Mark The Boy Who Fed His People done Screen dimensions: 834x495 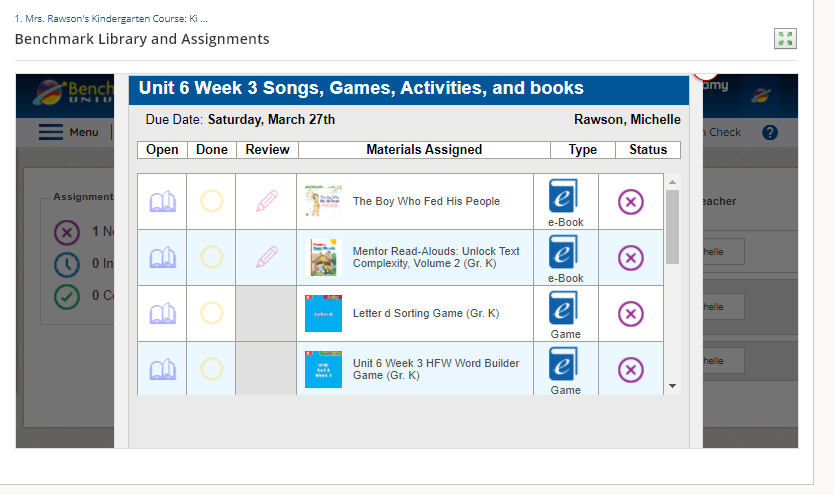coord(211,202)
